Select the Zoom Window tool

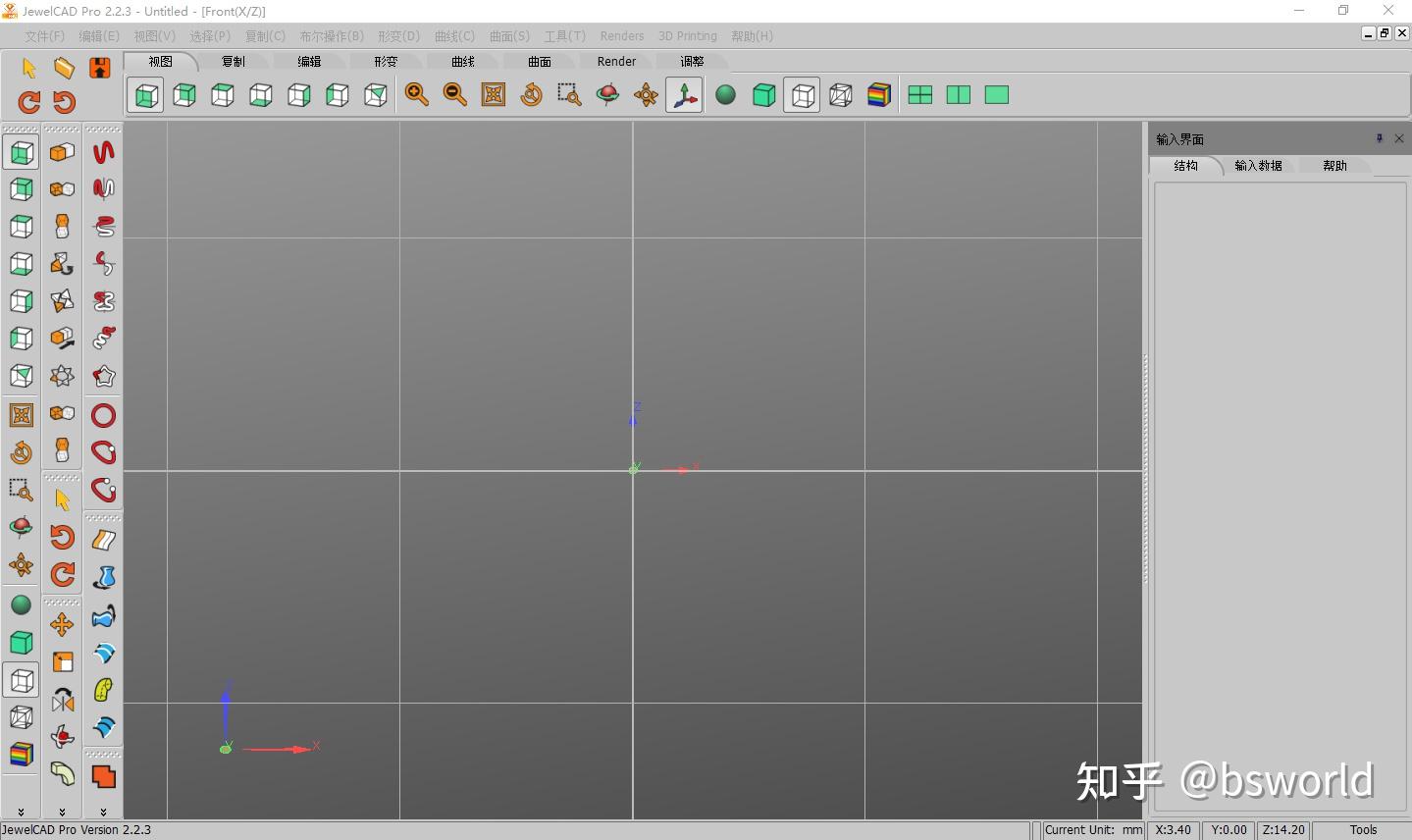(569, 94)
